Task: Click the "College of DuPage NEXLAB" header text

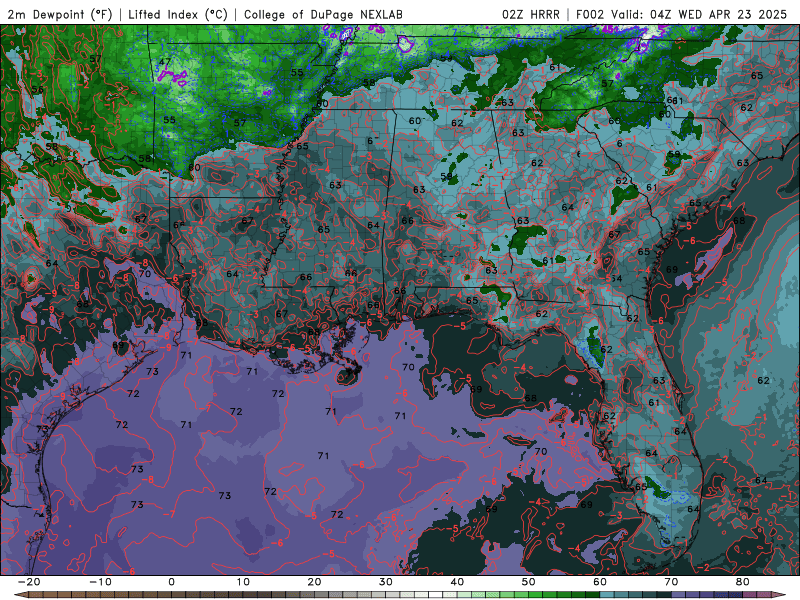Action: (323, 14)
